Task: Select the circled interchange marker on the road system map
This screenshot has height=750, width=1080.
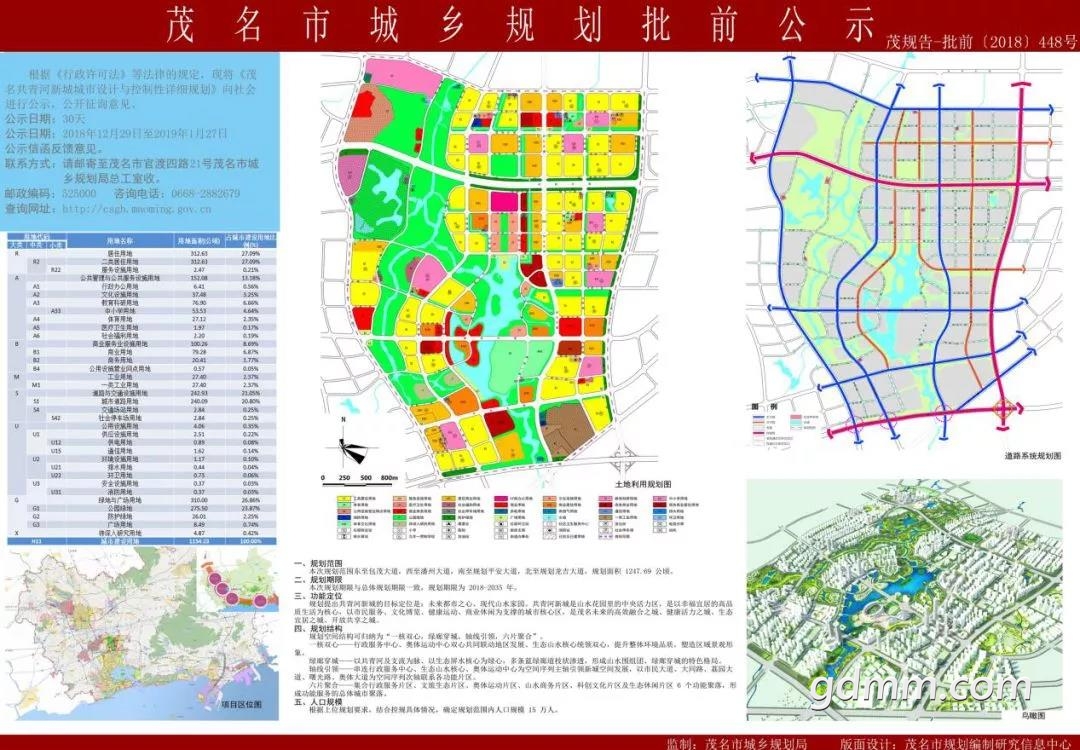Action: click(1004, 410)
